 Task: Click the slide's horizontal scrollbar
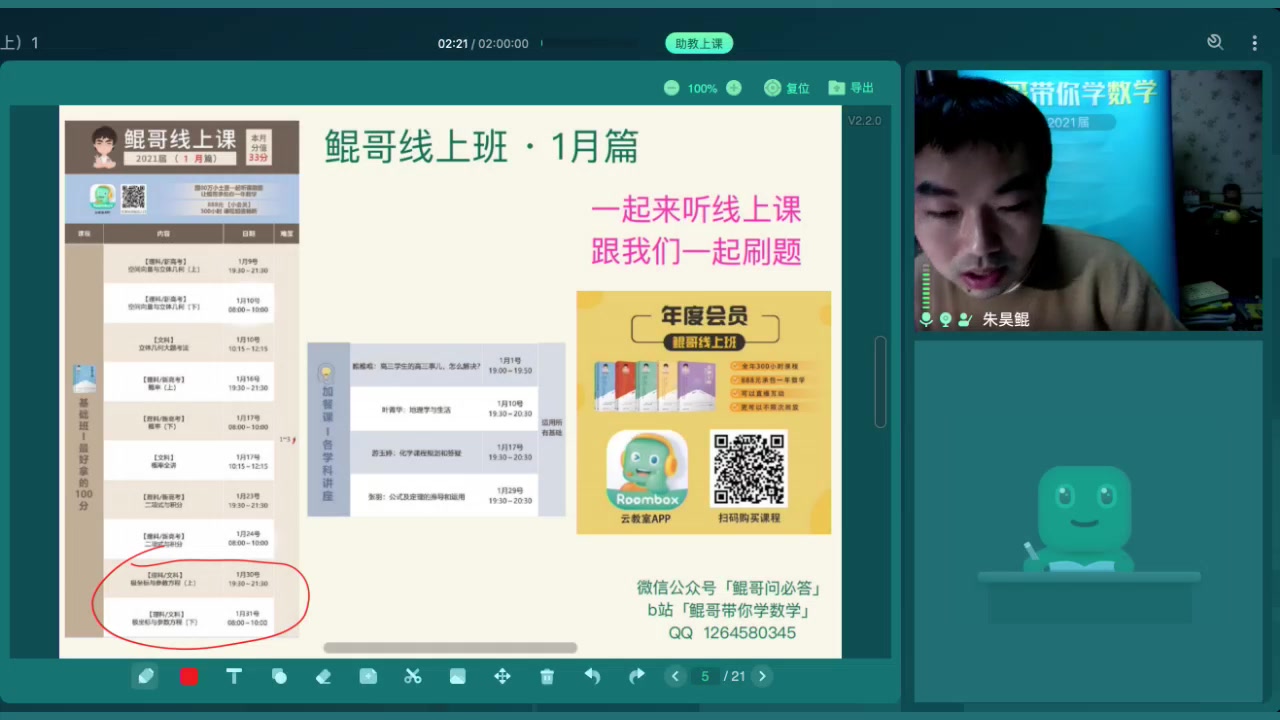coord(450,648)
